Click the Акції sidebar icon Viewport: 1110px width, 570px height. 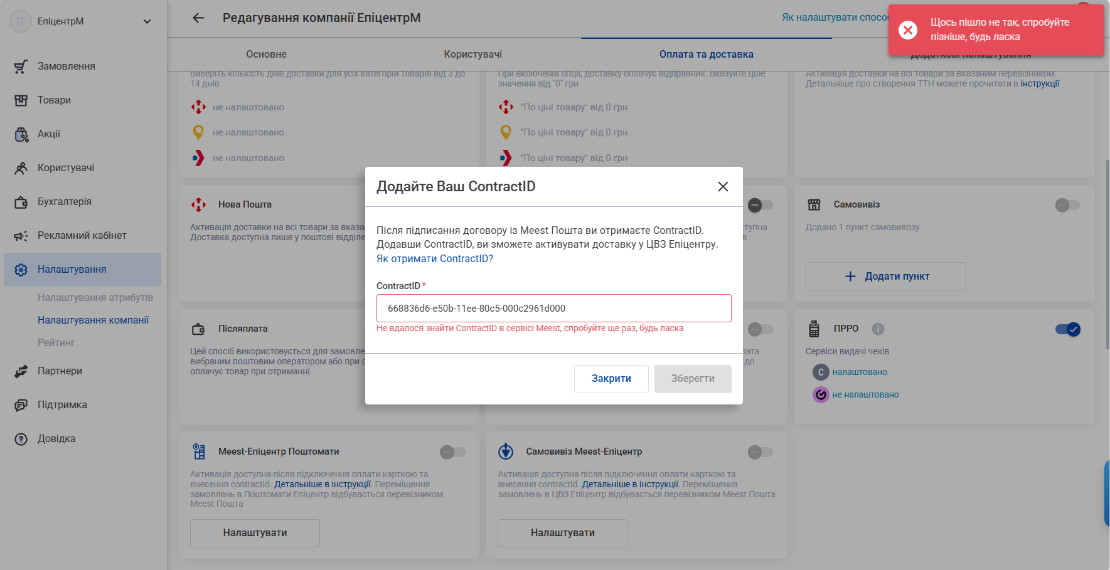(21, 134)
